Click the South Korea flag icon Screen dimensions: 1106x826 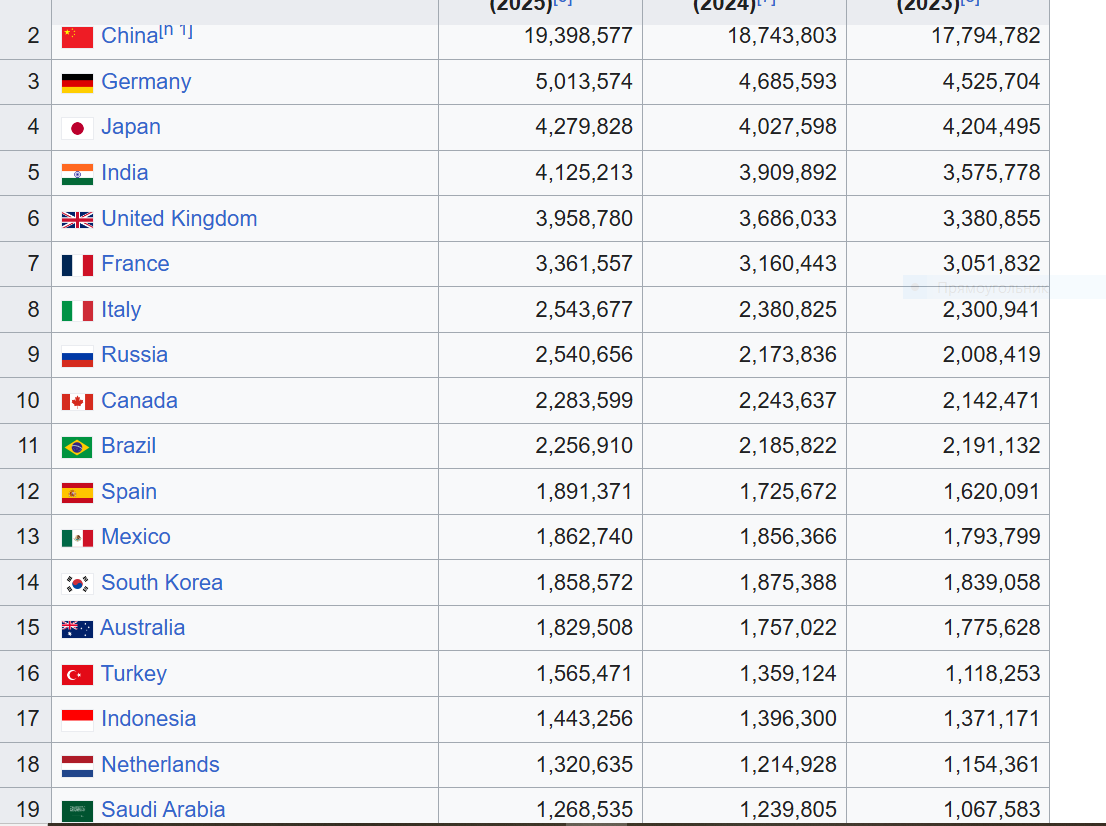tap(77, 584)
